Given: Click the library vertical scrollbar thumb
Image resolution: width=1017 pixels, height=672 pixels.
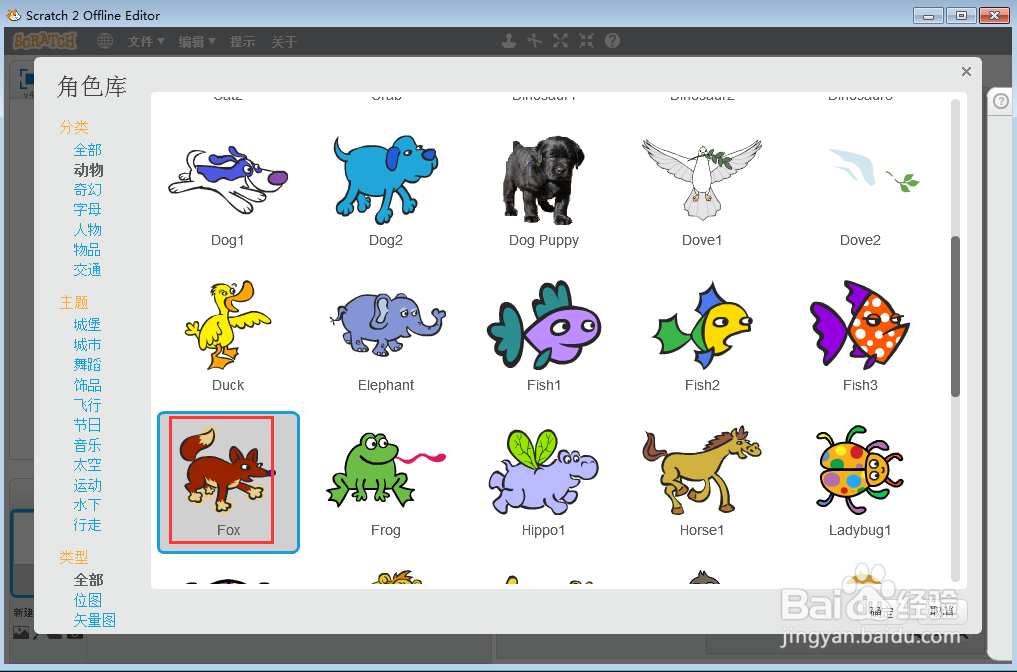Looking at the screenshot, I should click(955, 317).
